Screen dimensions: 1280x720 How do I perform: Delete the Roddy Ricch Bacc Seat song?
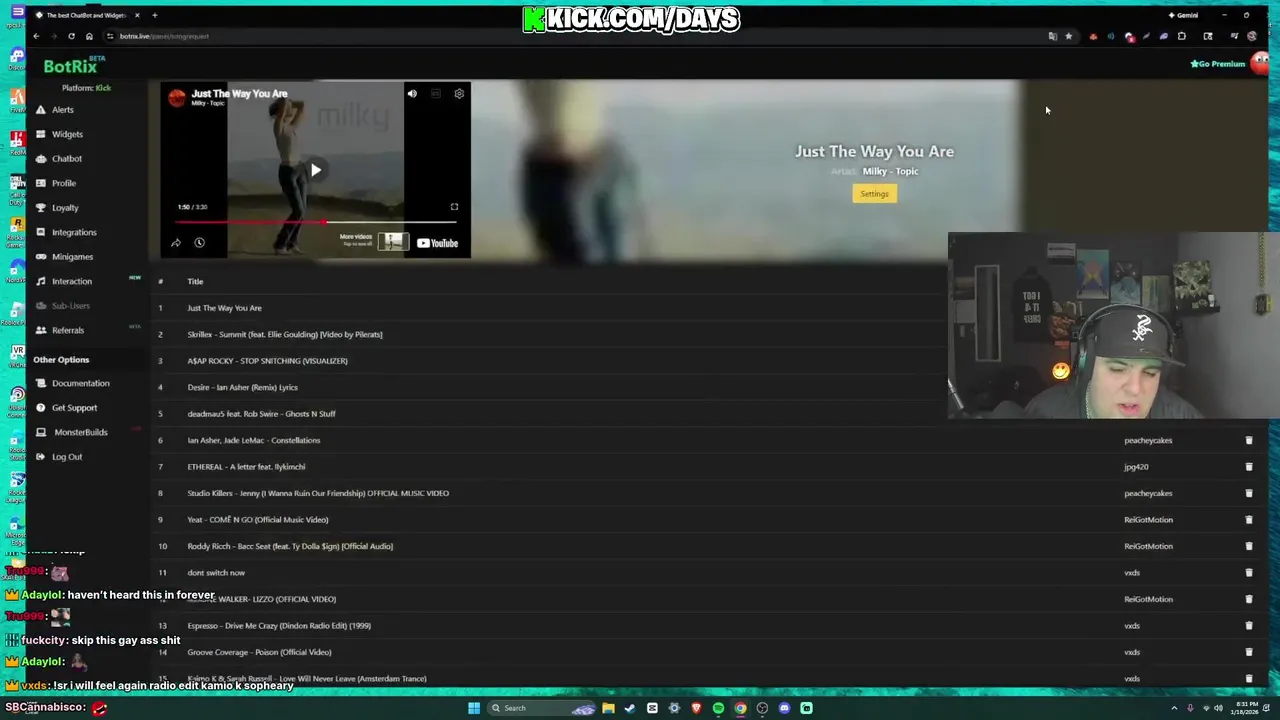(1248, 546)
